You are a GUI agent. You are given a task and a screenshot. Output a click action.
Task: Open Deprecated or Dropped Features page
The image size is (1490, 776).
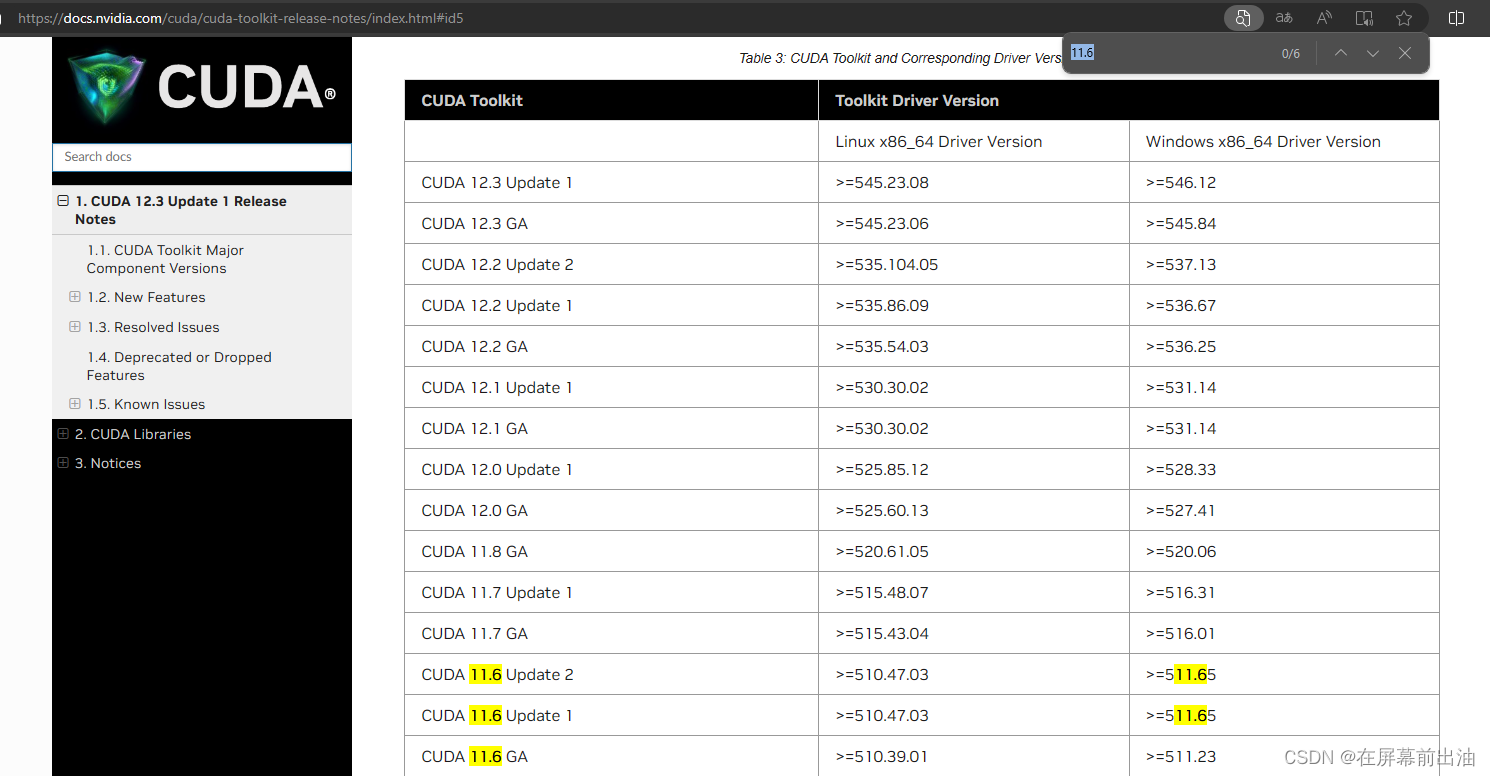click(179, 366)
